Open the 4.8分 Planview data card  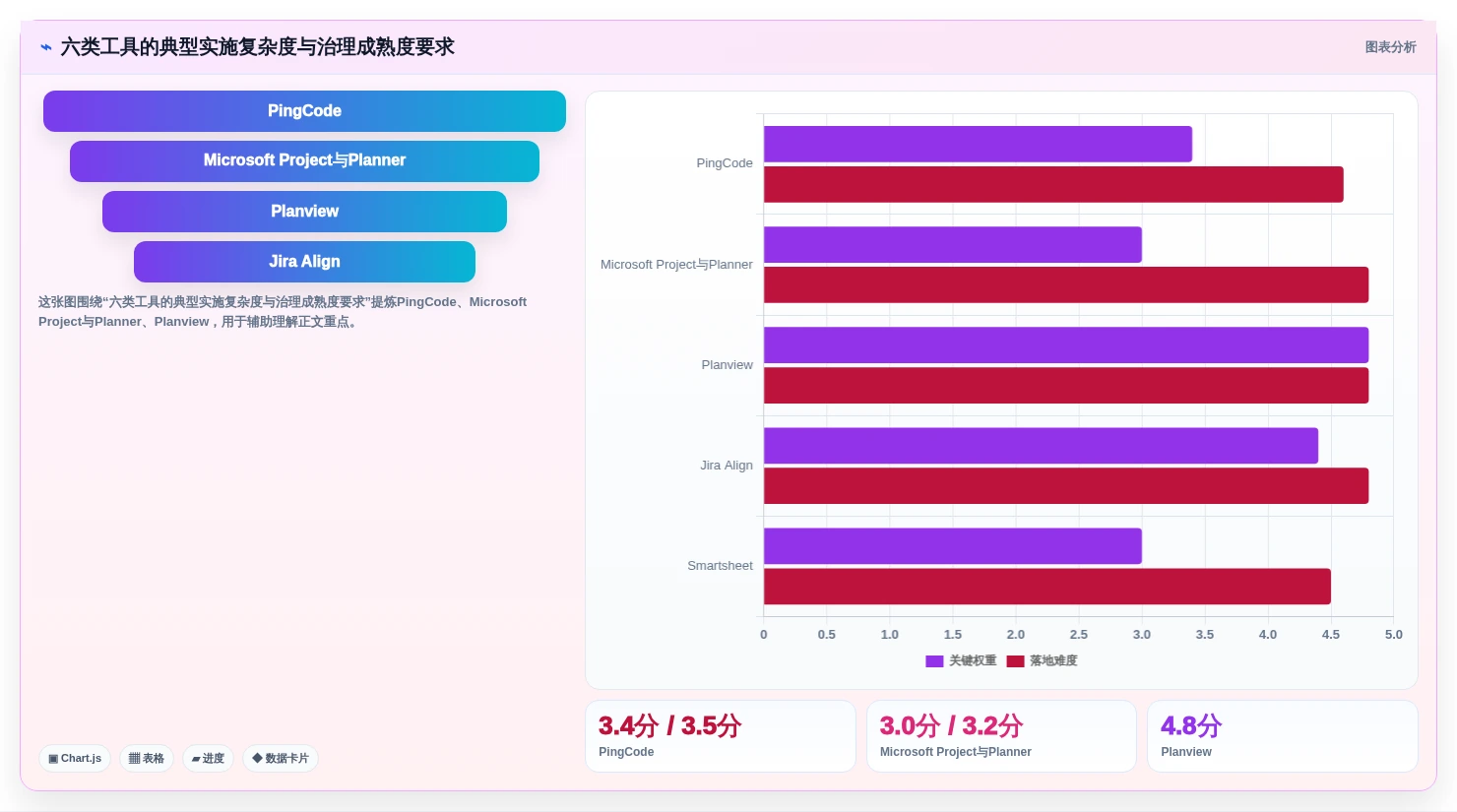[1283, 736]
